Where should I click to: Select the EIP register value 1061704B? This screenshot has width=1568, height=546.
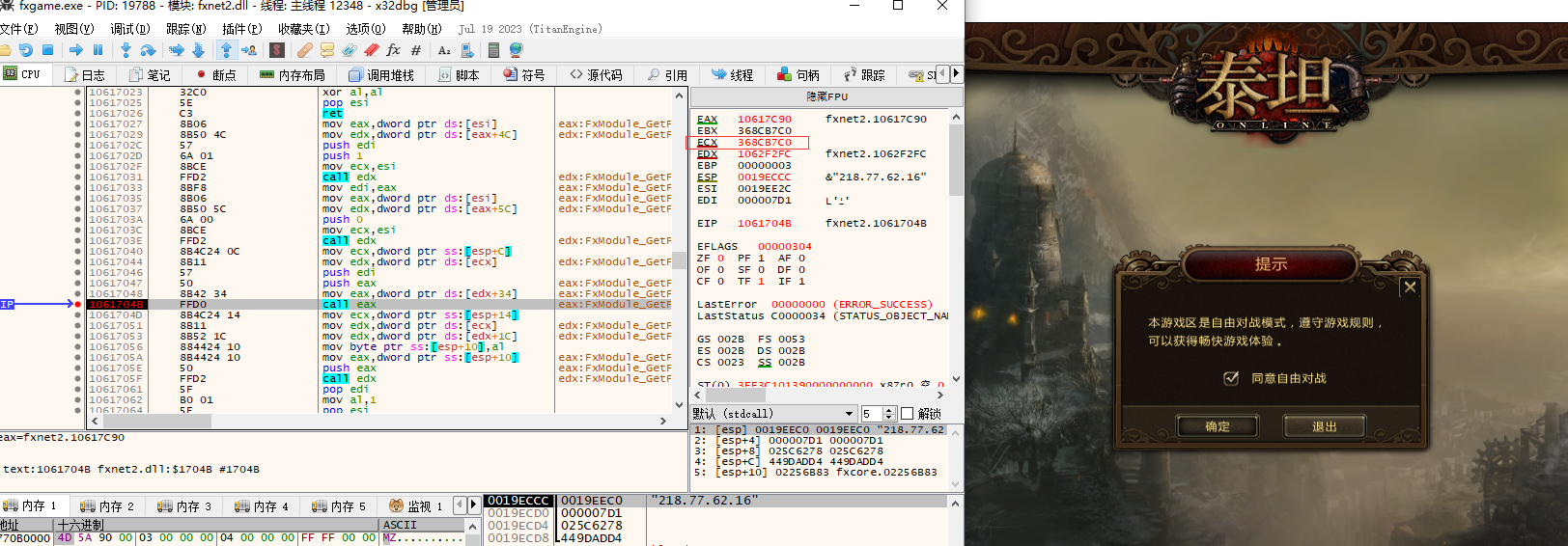[764, 224]
